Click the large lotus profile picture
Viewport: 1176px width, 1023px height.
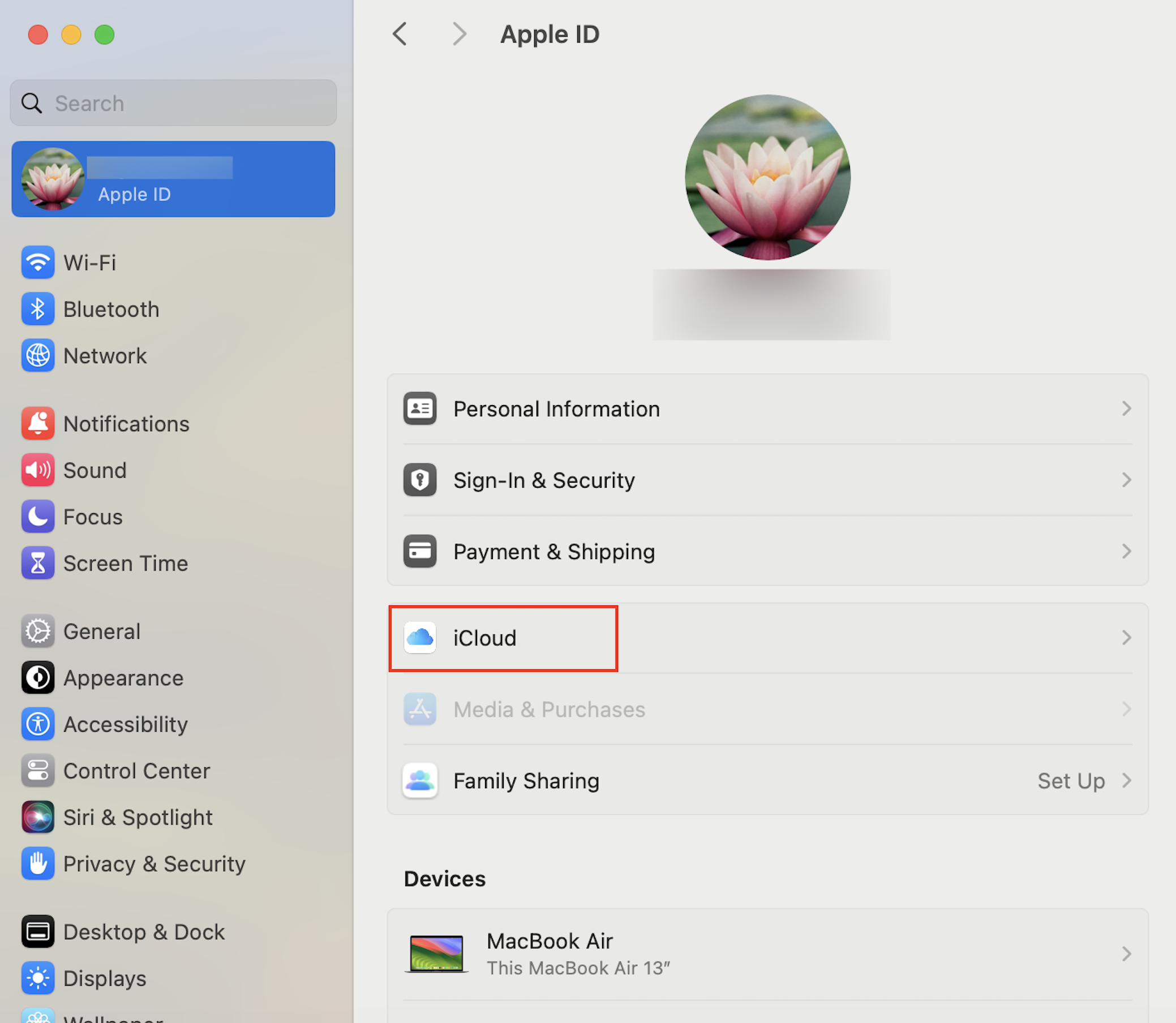point(768,178)
